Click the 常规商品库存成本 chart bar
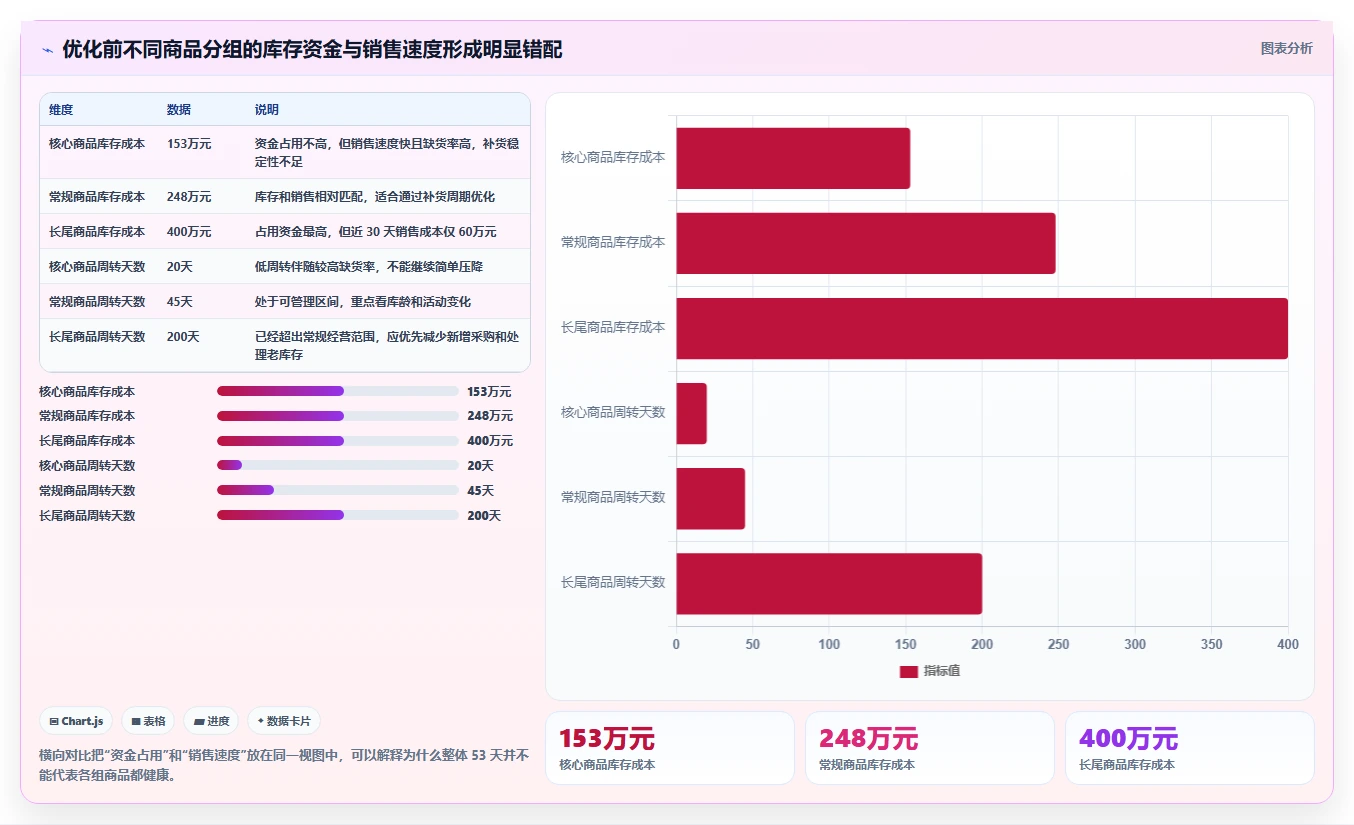Screen dimensions: 1354x825 coord(866,243)
